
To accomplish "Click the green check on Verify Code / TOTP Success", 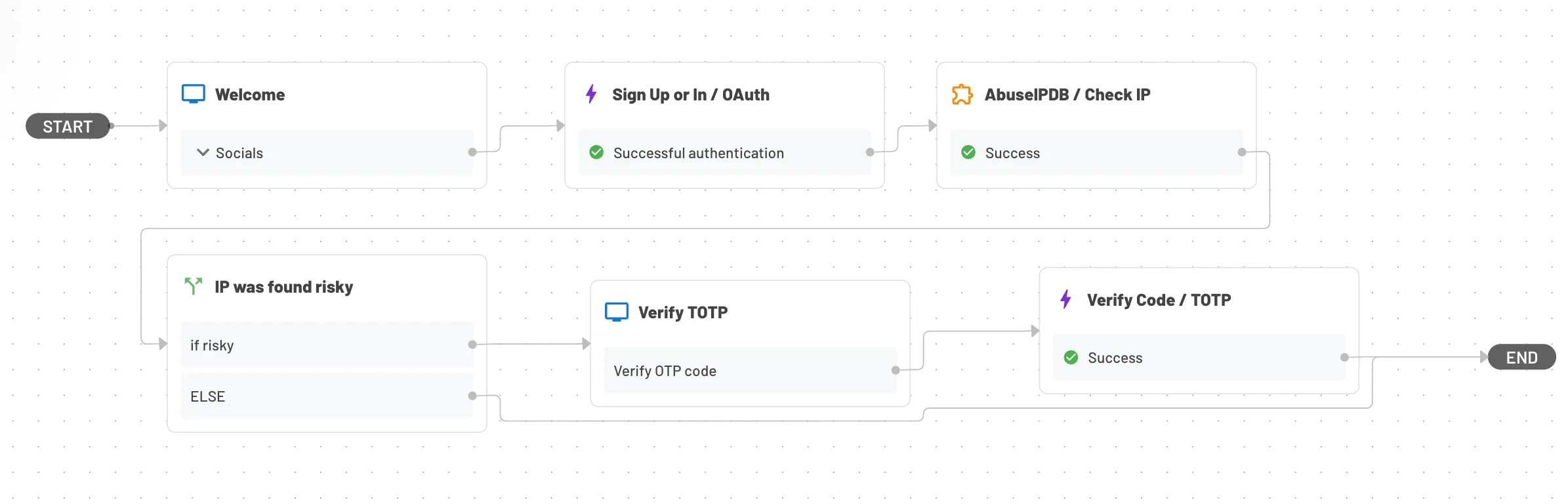I will [1071, 358].
